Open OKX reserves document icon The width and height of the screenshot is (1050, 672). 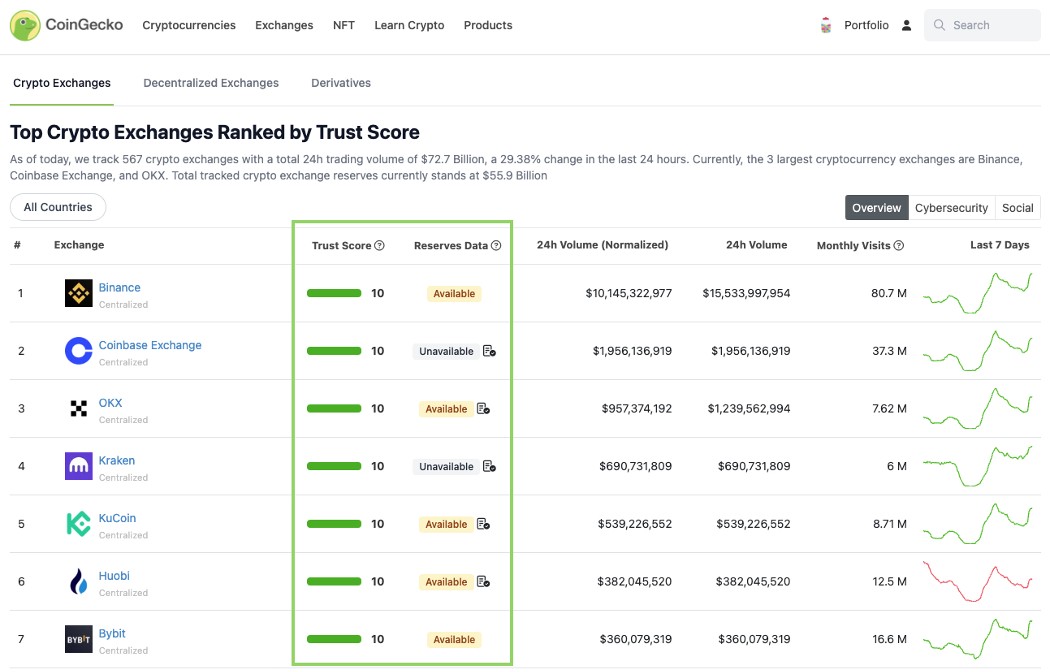coord(483,409)
